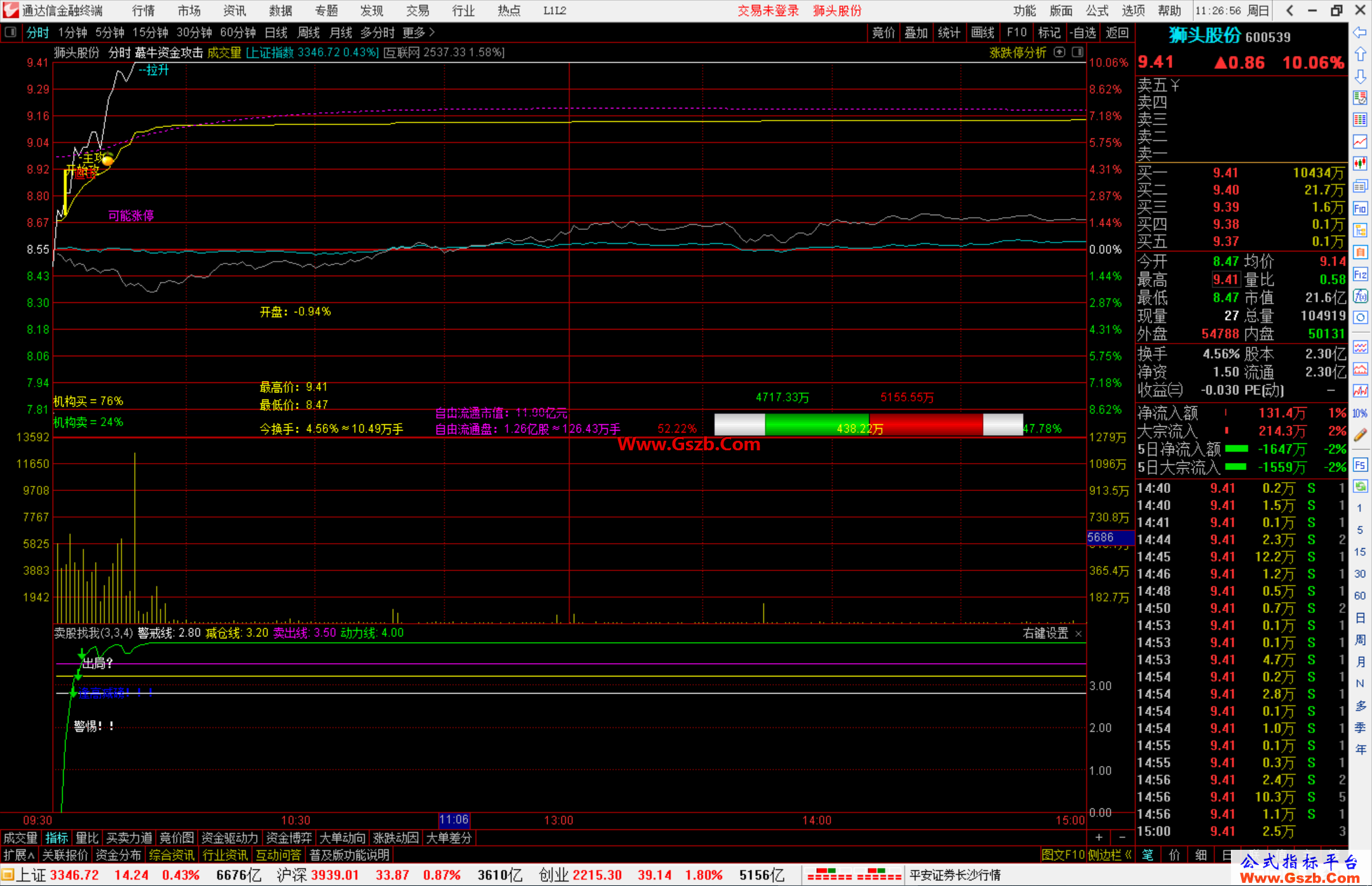The height and width of the screenshot is (886, 1372).
Task: Open the 综合资讯 link
Action: (171, 855)
